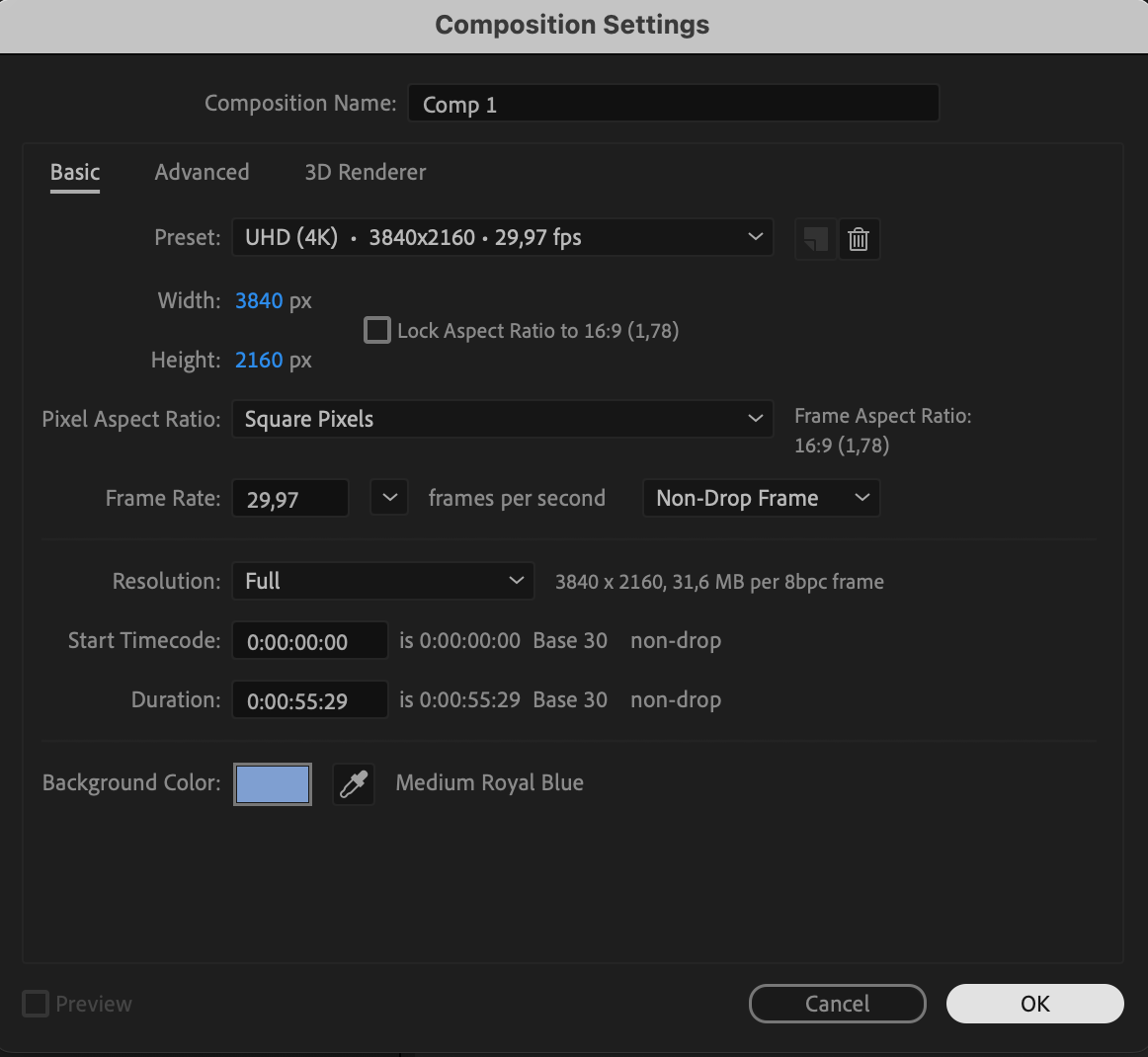Open the Resolution Full dropdown
This screenshot has width=1148, height=1057.
382,581
